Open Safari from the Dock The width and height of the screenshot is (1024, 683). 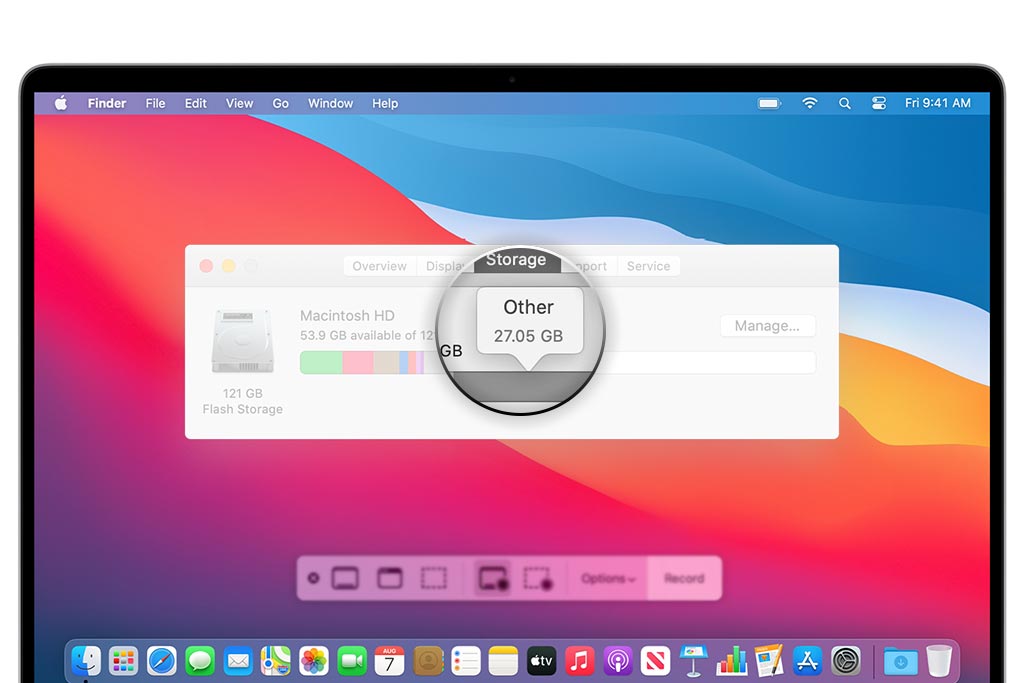point(161,661)
